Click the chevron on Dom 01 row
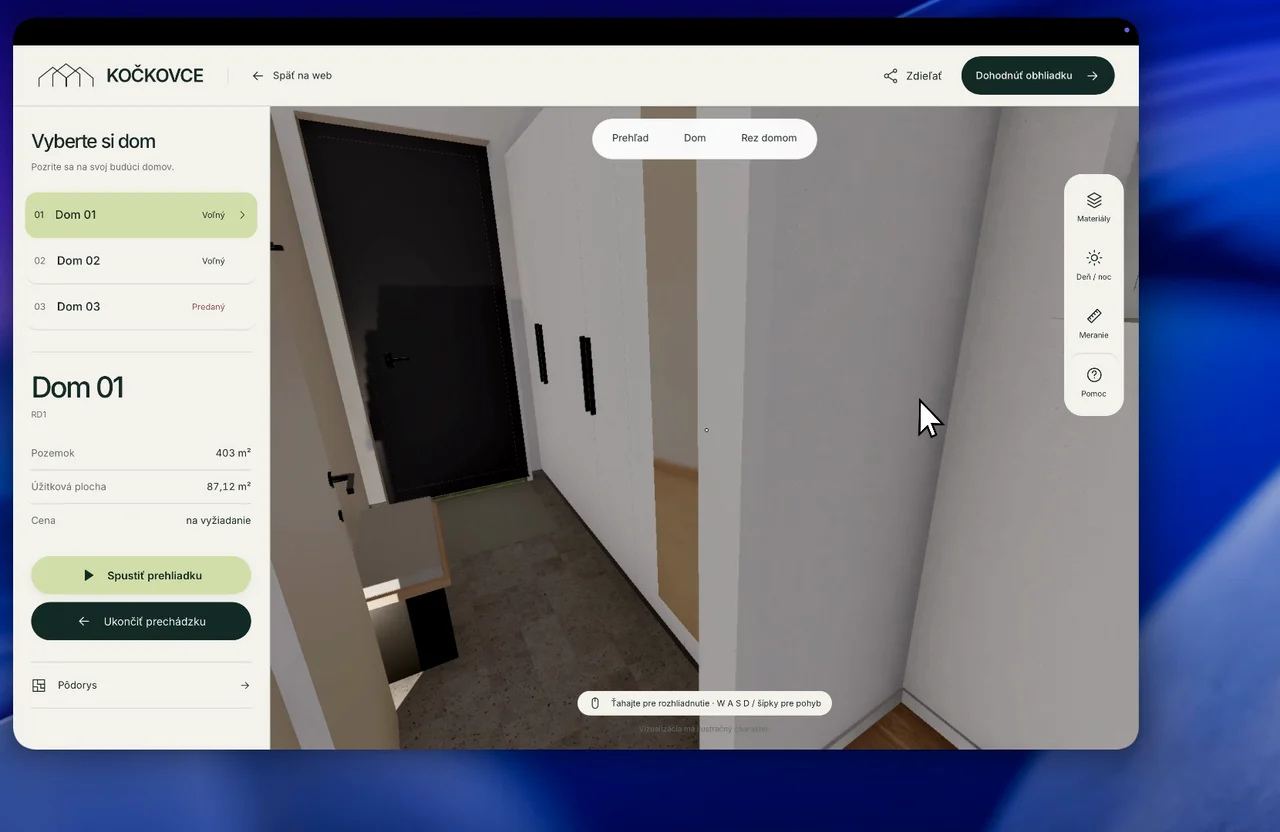 242,215
